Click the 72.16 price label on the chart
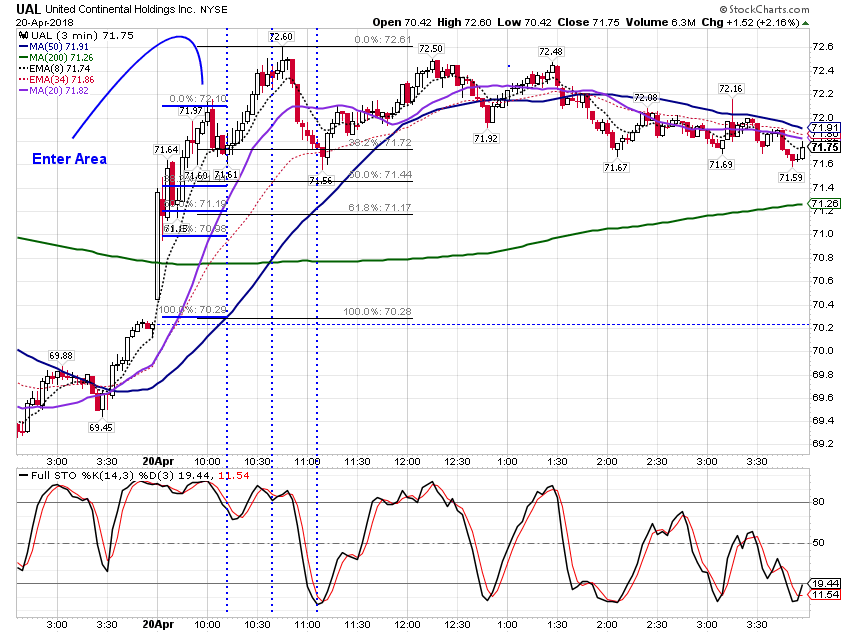The width and height of the screenshot is (850, 633). [x=731, y=88]
